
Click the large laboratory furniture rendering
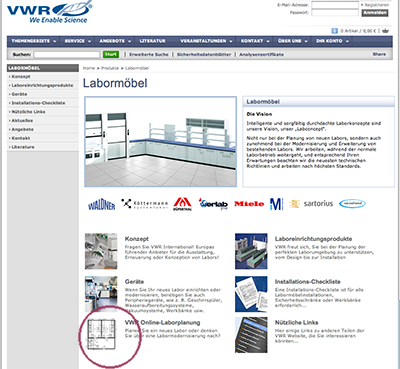click(x=161, y=142)
